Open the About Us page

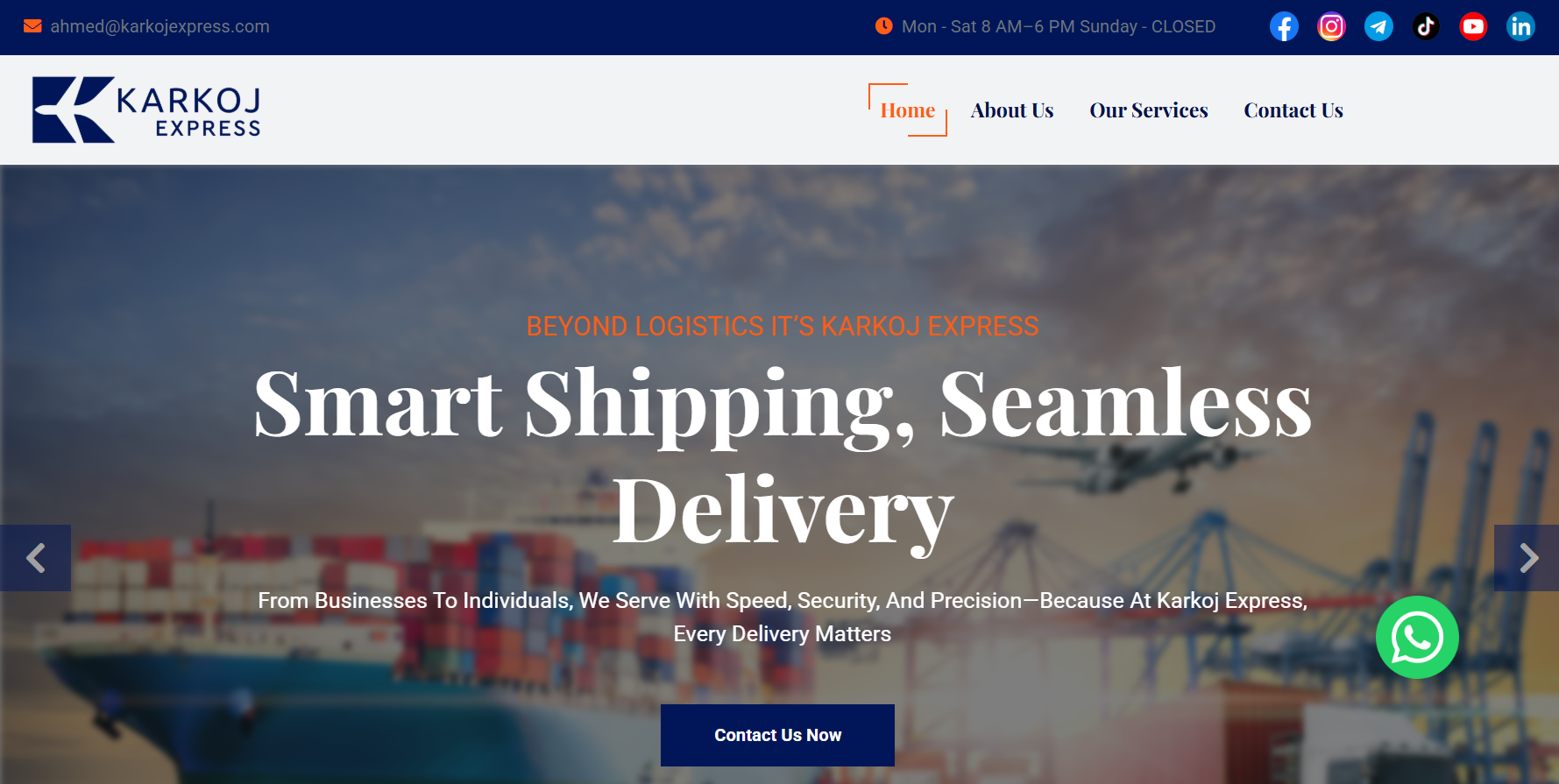click(x=1012, y=110)
